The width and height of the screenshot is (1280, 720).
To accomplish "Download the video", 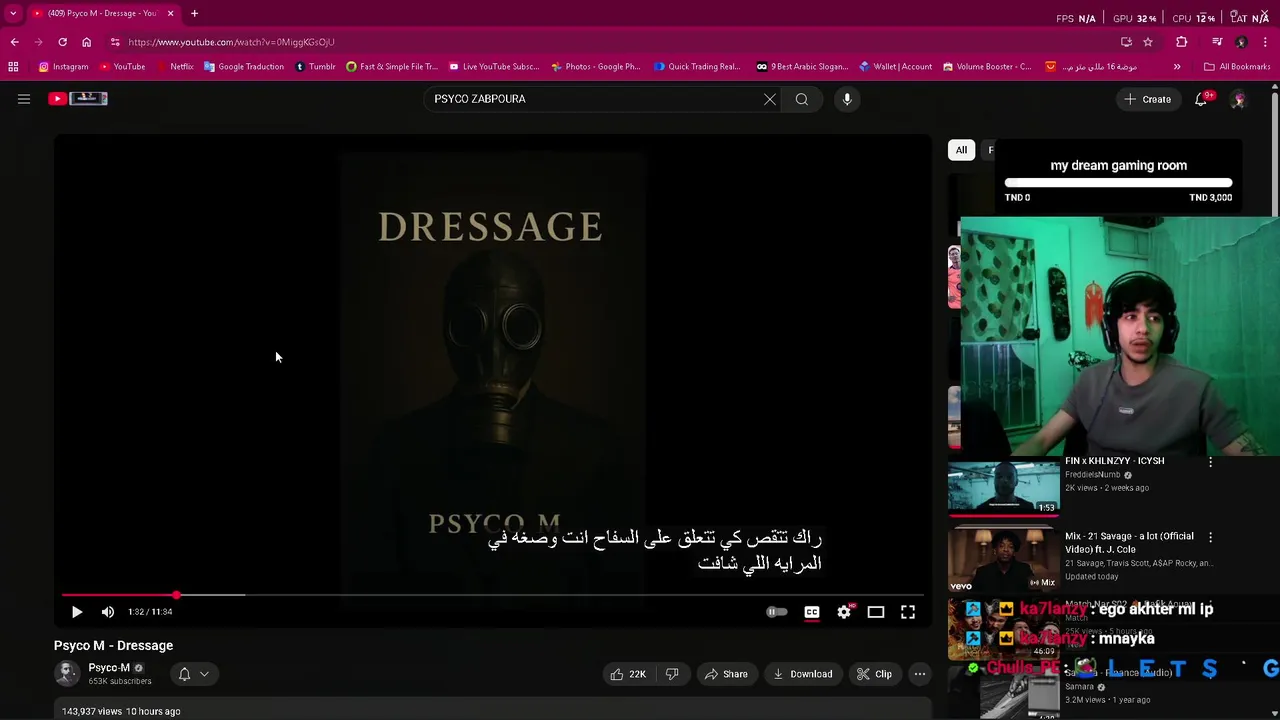I will pos(802,674).
